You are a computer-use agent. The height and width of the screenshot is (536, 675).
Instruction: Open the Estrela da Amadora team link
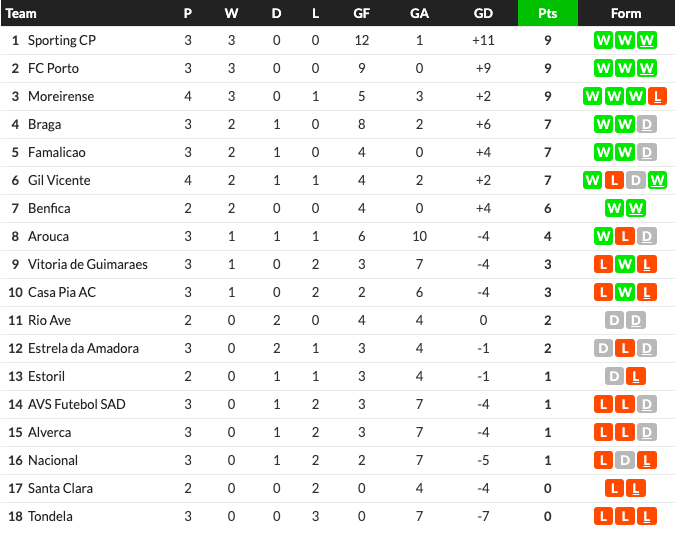pos(84,348)
